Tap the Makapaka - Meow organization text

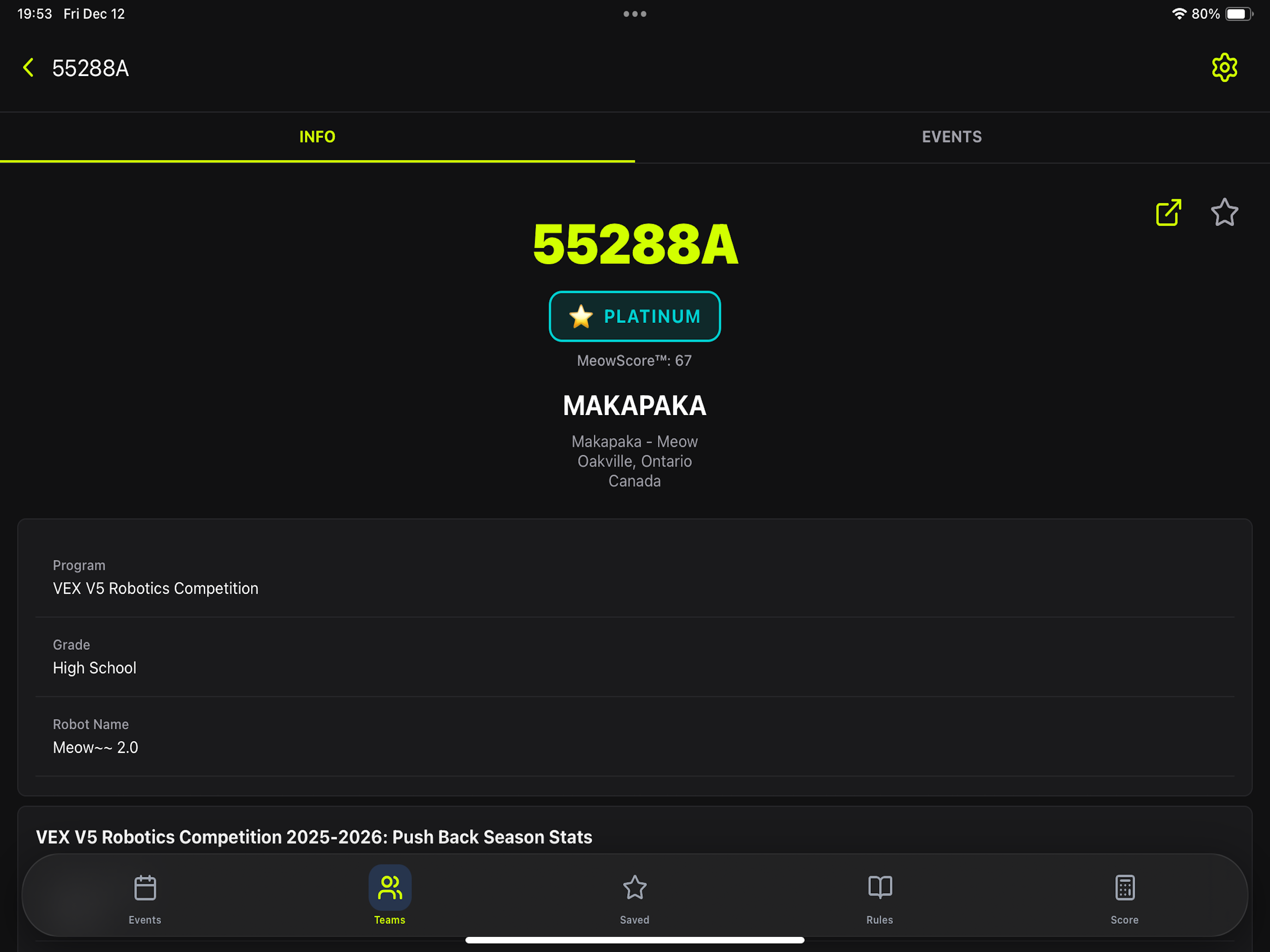tap(635, 441)
